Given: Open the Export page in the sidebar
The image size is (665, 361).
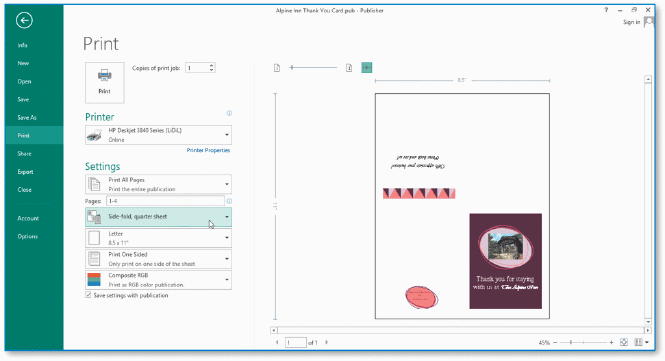Looking at the screenshot, I should [25, 172].
